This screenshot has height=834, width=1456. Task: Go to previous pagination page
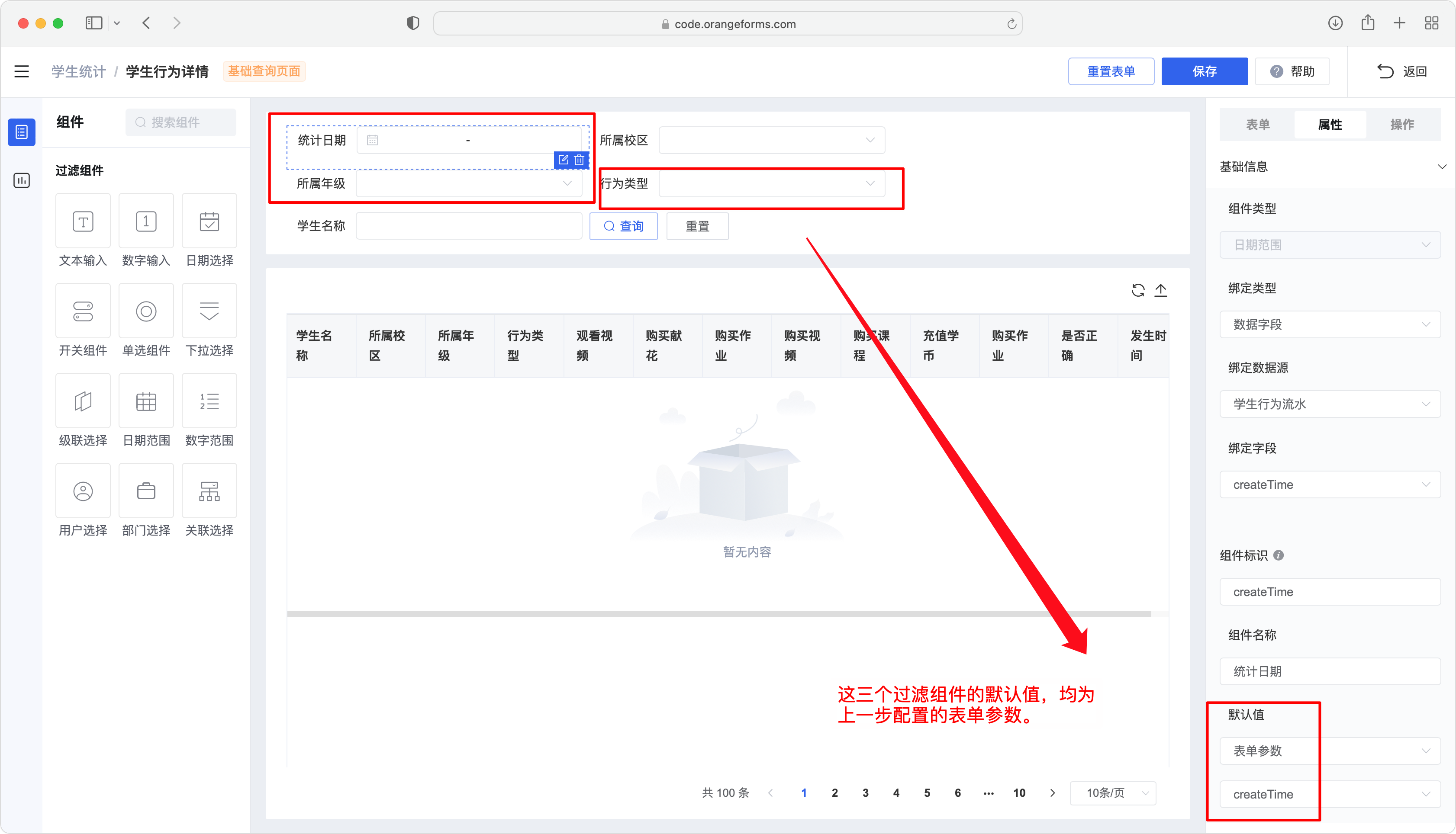click(771, 793)
